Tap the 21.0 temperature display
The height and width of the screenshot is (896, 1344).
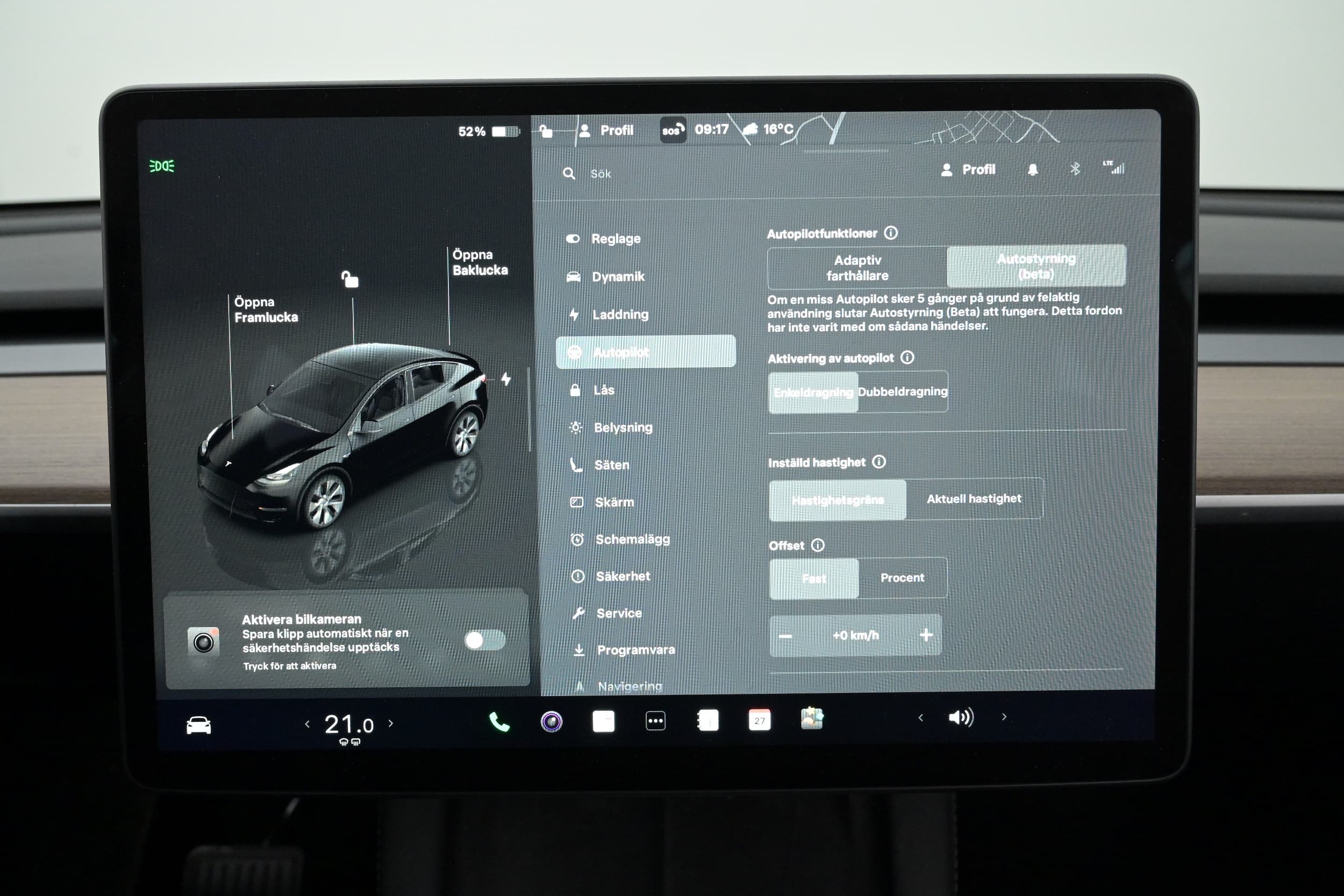pyautogui.click(x=348, y=725)
